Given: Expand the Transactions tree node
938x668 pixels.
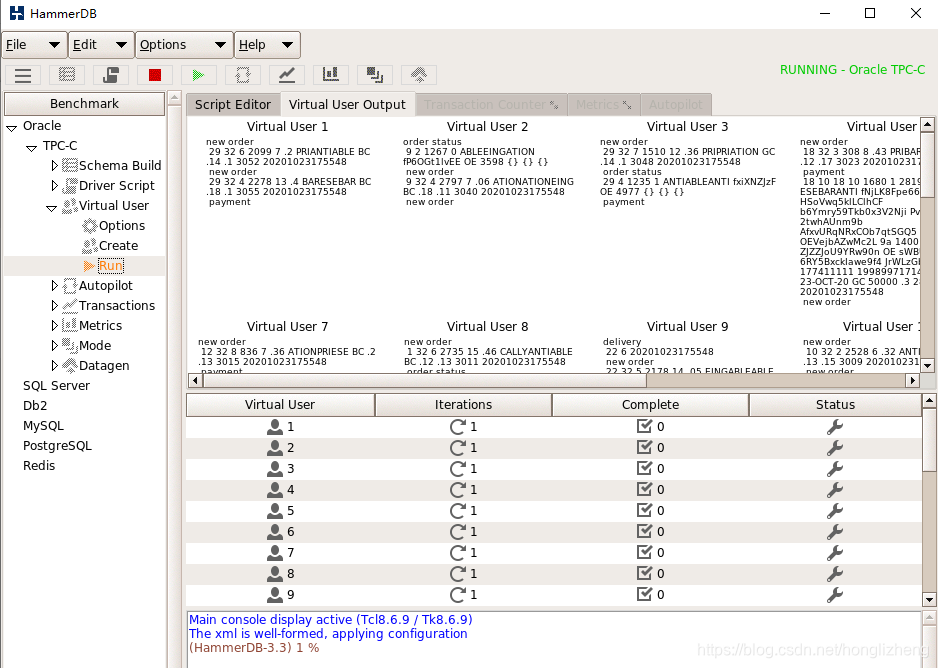Looking at the screenshot, I should (54, 306).
